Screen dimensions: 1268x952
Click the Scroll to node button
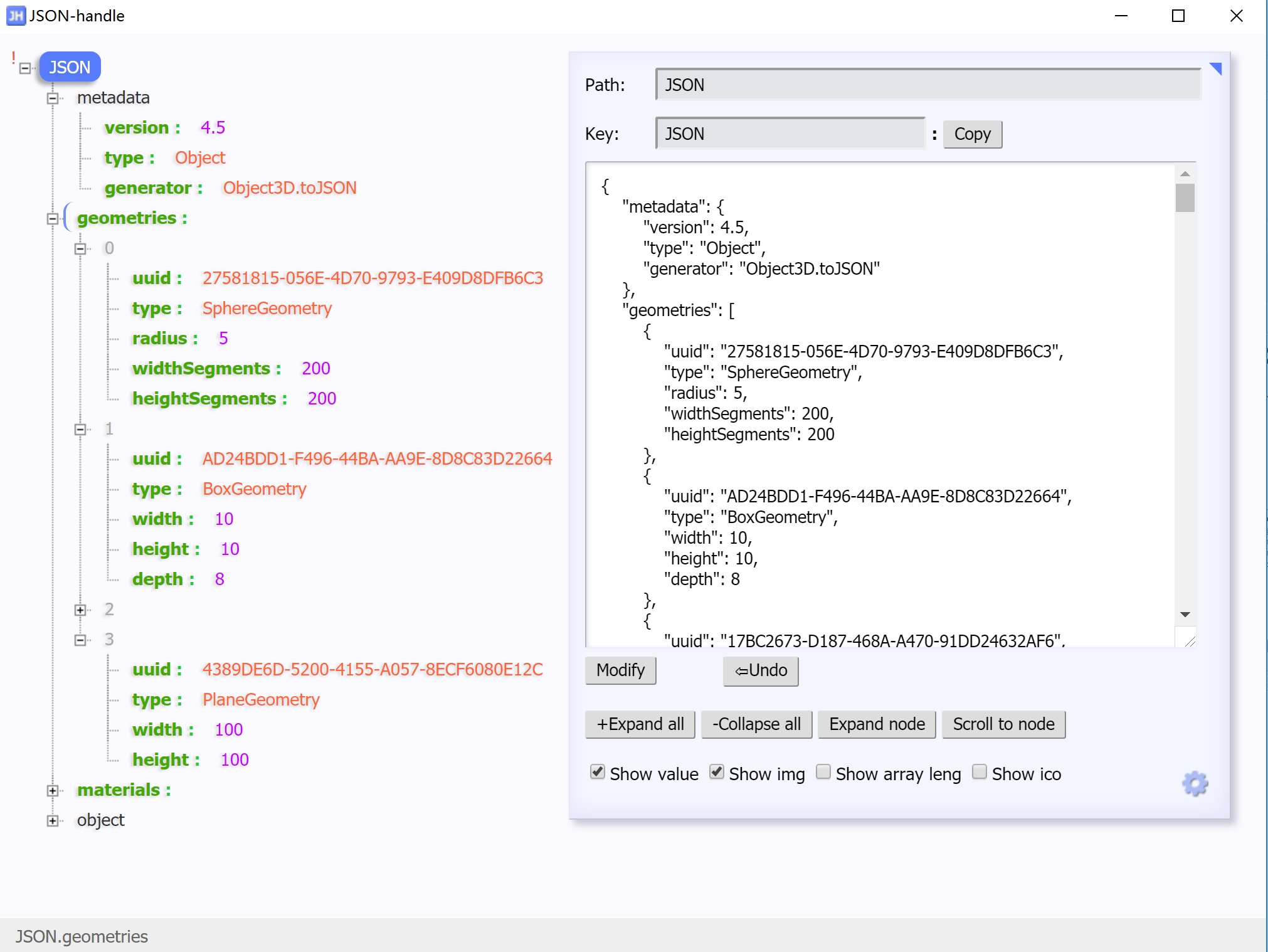pos(1003,724)
